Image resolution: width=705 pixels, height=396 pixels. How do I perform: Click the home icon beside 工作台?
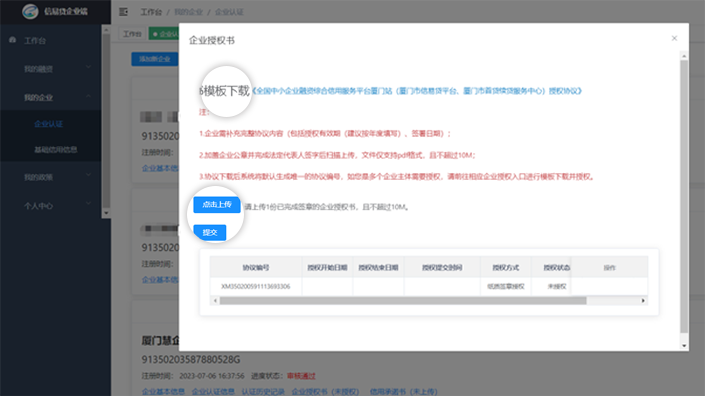coord(12,40)
